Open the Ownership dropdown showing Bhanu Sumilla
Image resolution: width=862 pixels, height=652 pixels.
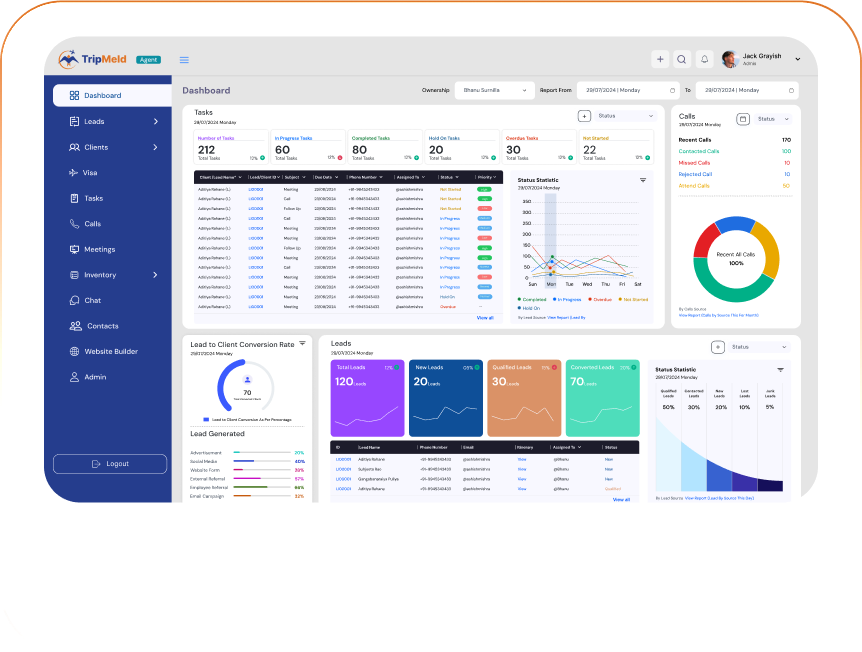(x=494, y=90)
